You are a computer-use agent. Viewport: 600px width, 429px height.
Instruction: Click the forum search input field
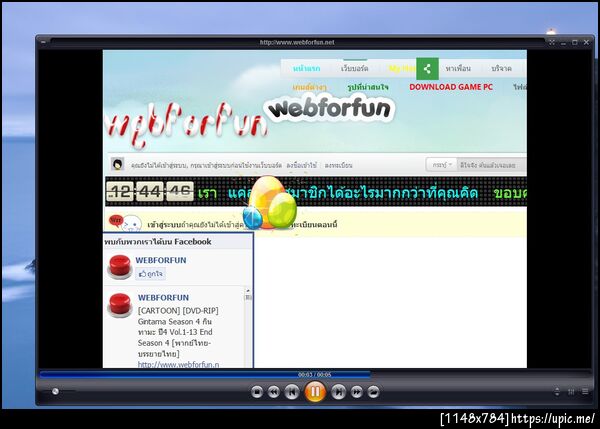point(492,165)
